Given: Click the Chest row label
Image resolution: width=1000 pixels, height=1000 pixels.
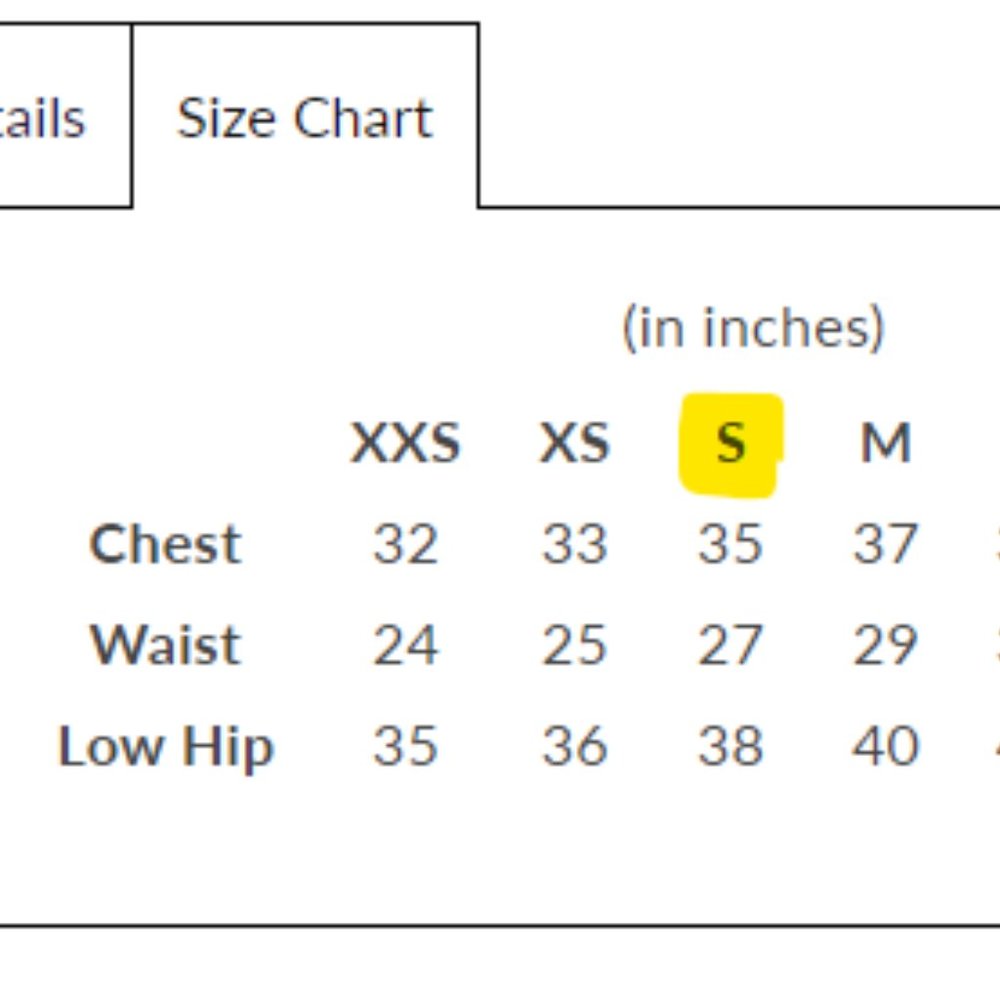Looking at the screenshot, I should tap(166, 544).
